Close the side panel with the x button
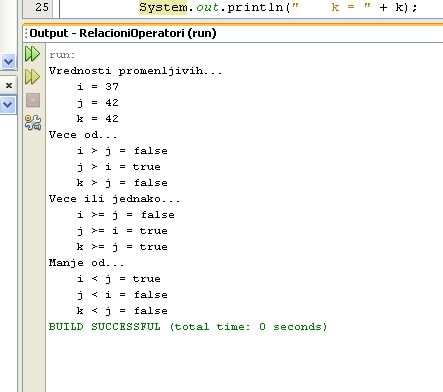The image size is (443, 392). tap(9, 85)
